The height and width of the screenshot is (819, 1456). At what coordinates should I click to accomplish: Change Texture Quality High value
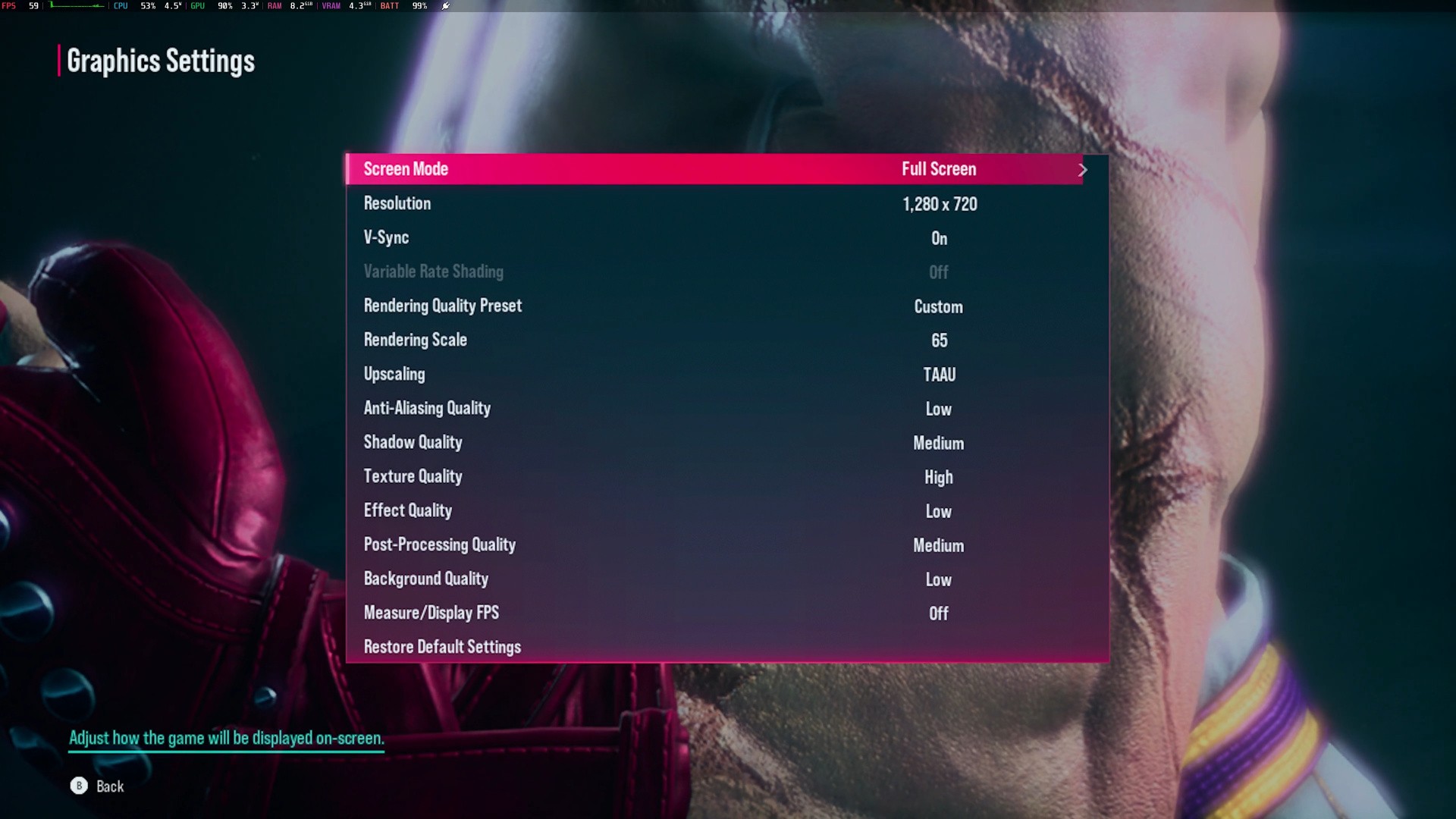click(x=939, y=477)
